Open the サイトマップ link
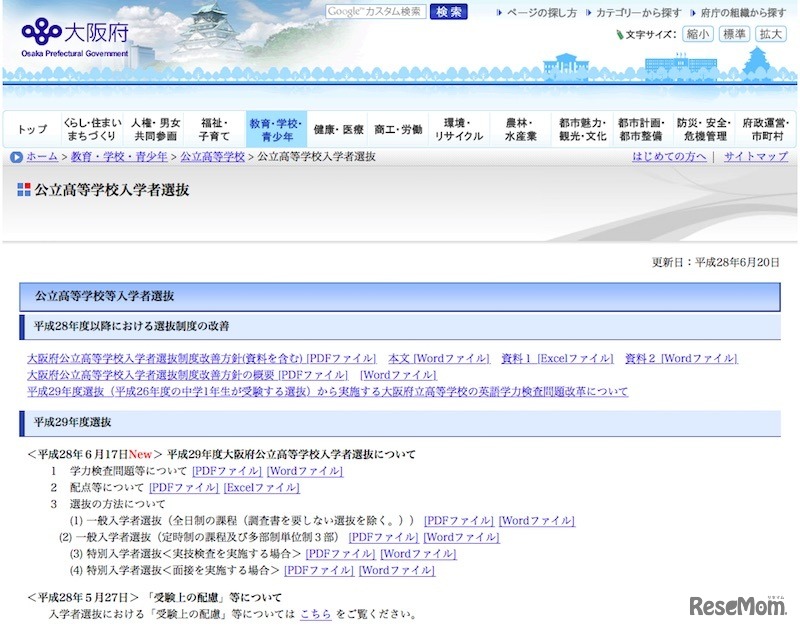This screenshot has height=629, width=800. [755, 157]
